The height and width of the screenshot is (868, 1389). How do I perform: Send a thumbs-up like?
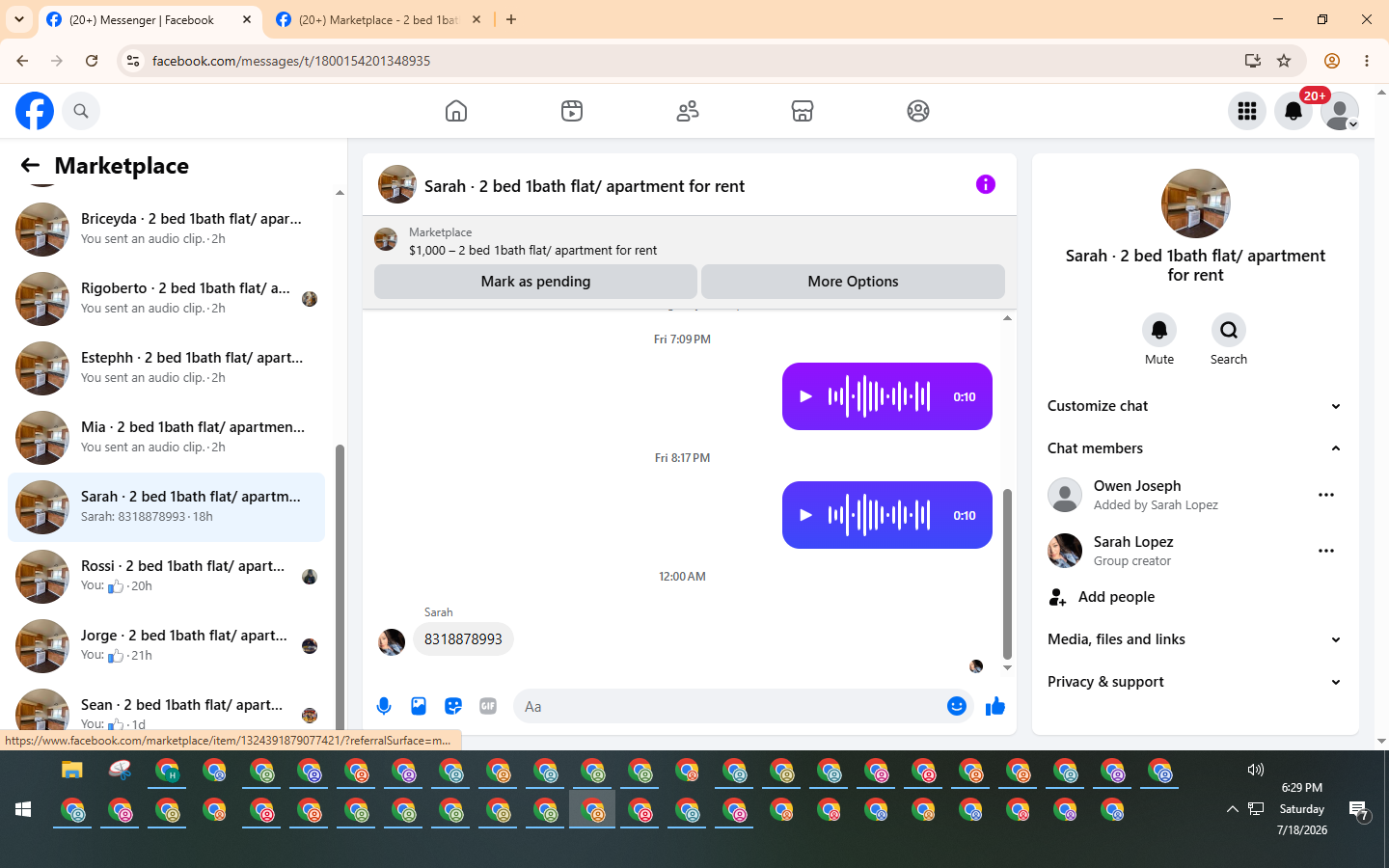(x=995, y=706)
